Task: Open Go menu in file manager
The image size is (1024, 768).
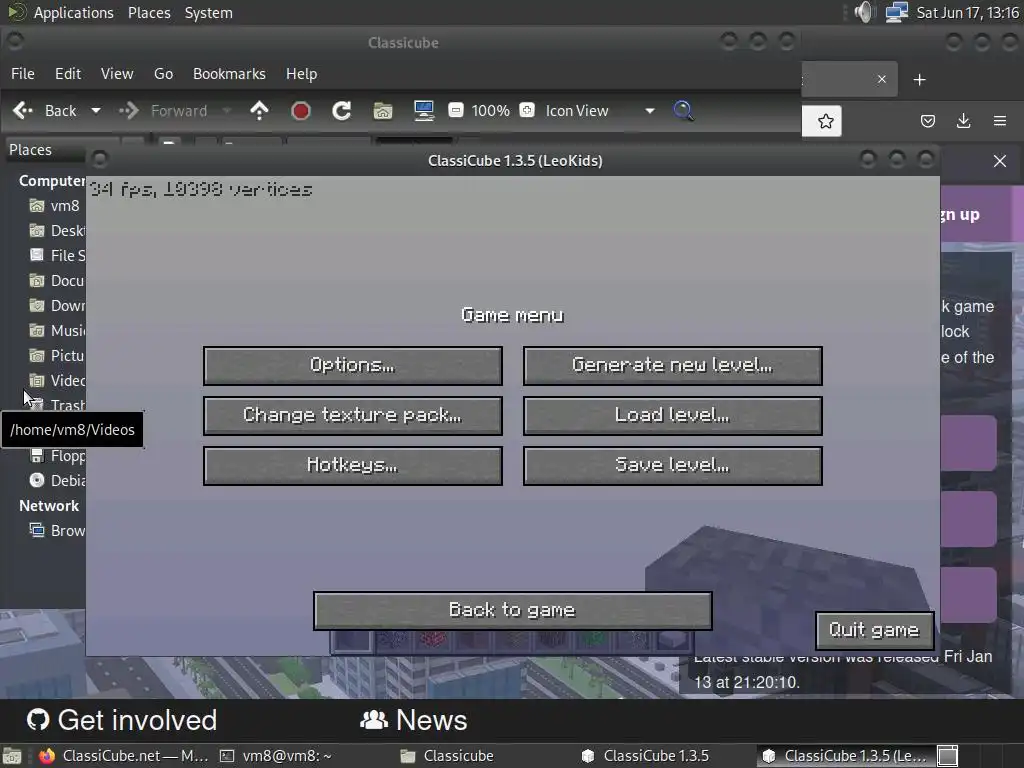Action: pyautogui.click(x=163, y=74)
